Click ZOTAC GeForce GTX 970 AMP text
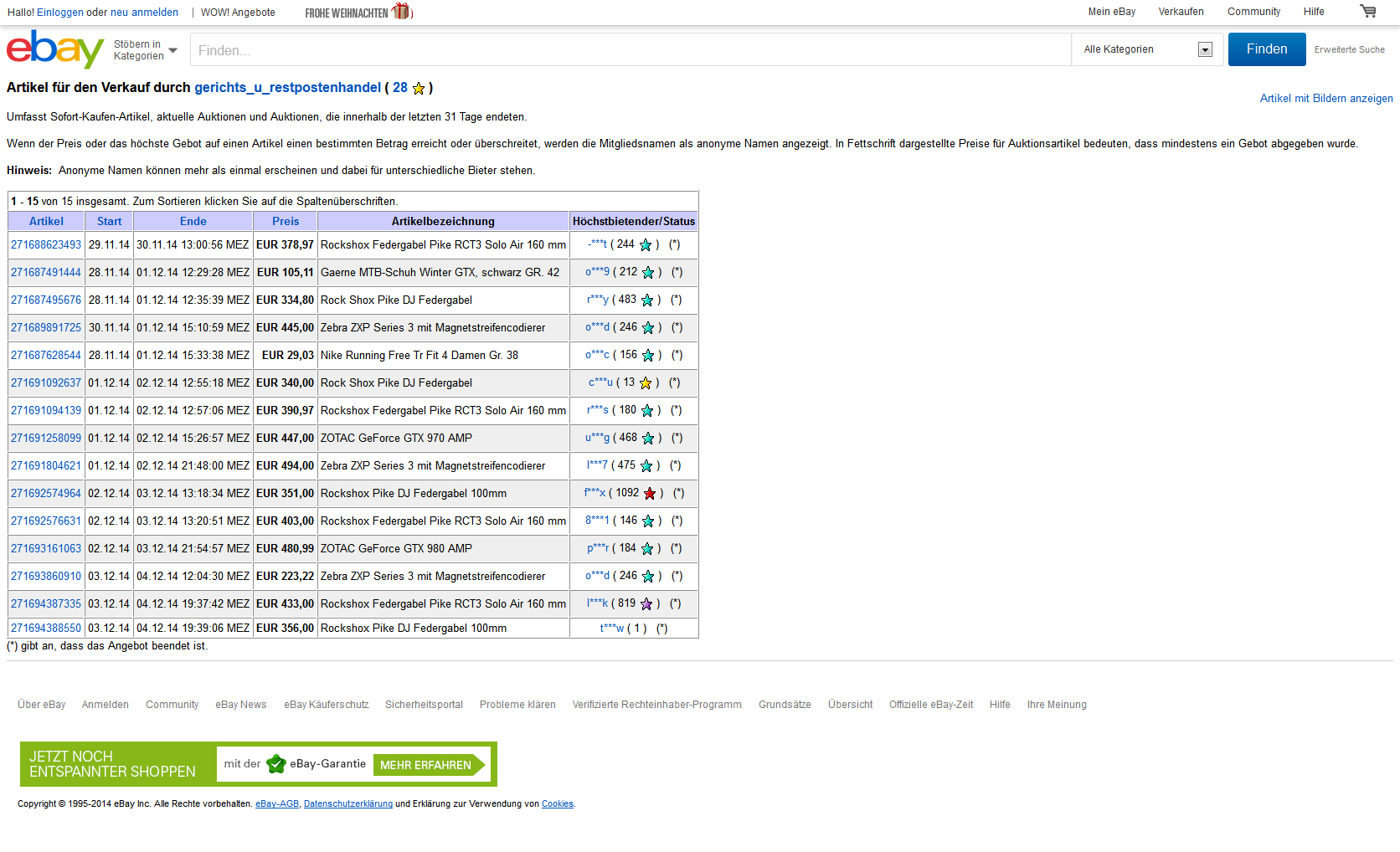This screenshot has height=852, width=1400. pos(396,438)
